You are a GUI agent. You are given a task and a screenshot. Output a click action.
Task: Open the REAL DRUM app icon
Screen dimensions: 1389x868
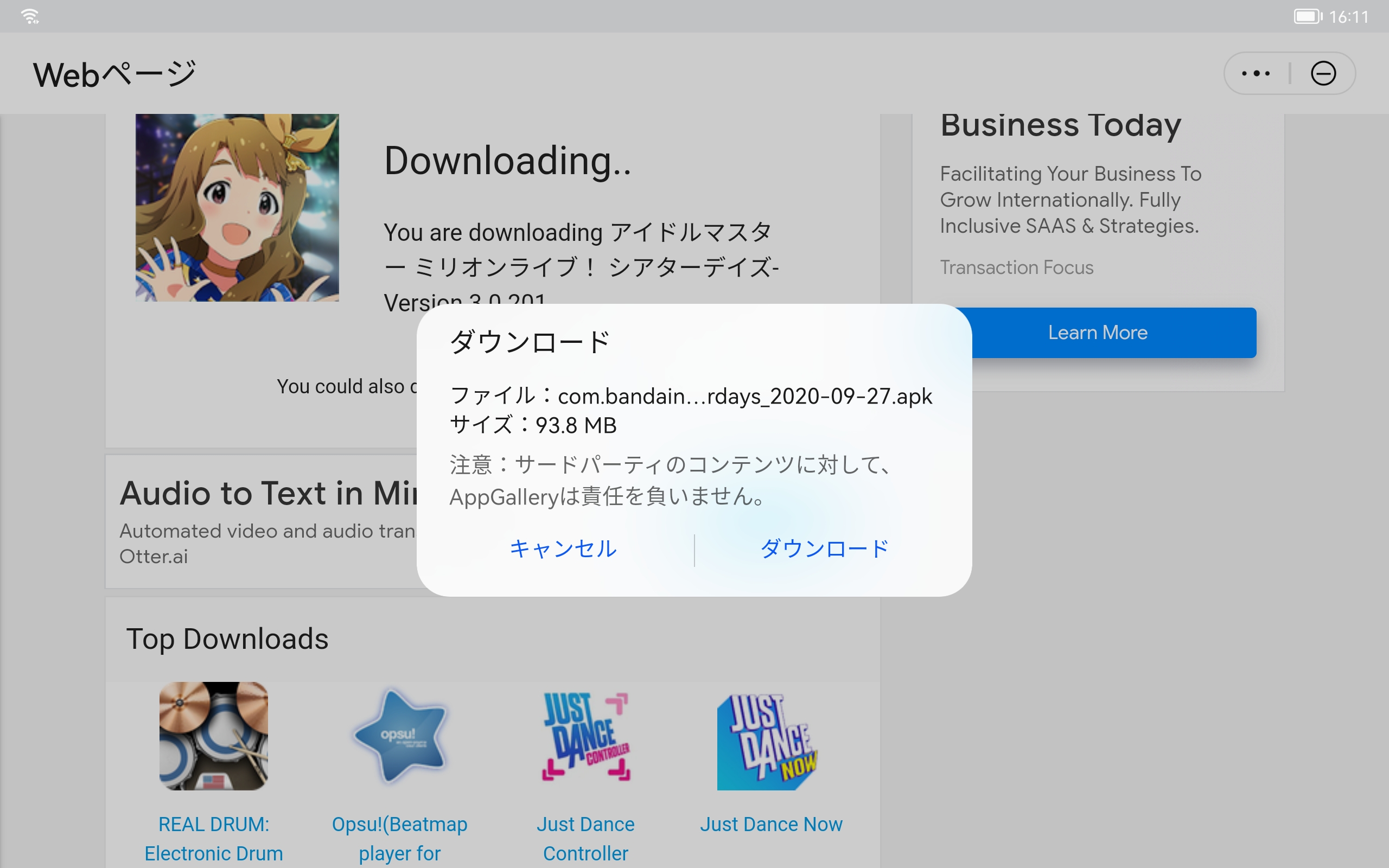point(214,736)
